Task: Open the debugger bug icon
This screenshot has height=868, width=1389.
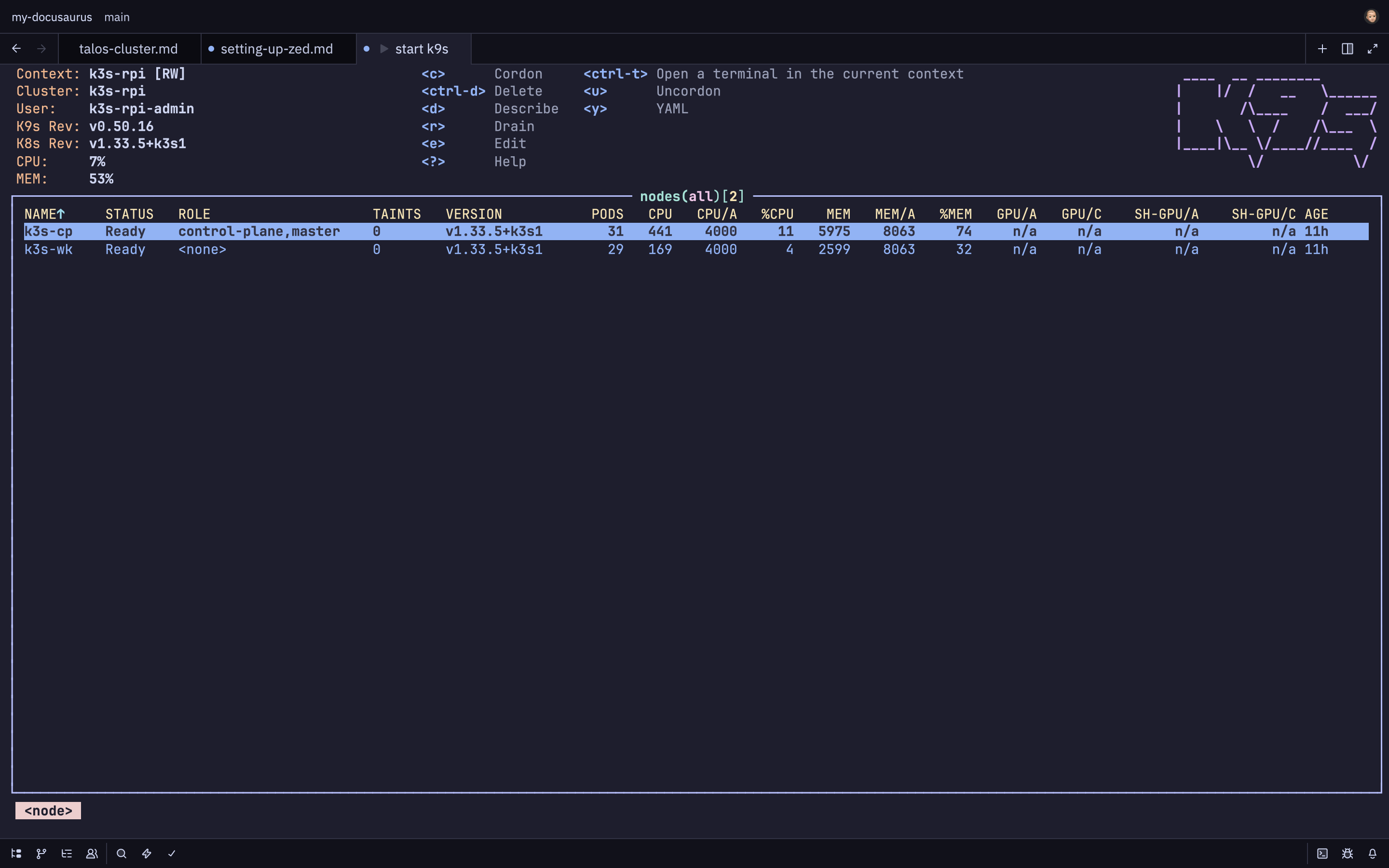Action: [1347, 854]
